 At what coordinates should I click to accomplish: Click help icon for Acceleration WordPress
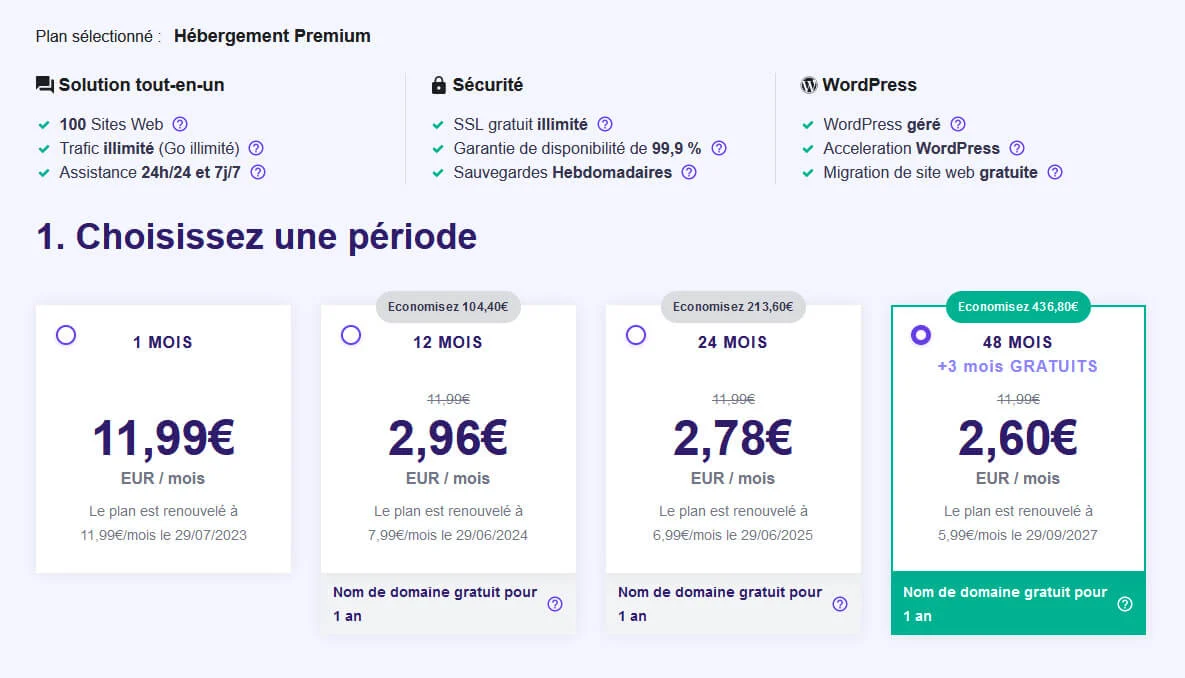(x=1016, y=148)
